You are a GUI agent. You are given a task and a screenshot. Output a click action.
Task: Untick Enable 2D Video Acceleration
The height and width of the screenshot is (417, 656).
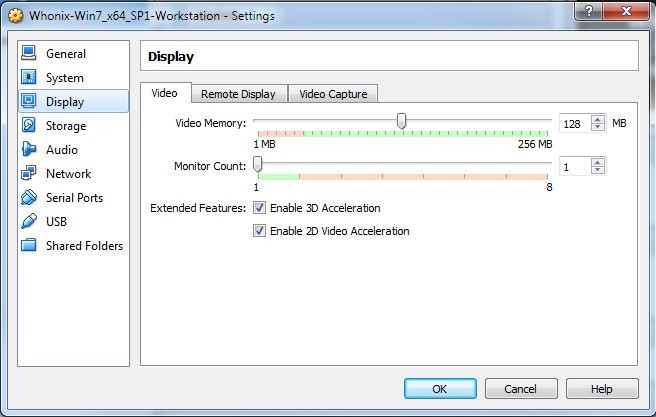click(x=259, y=231)
